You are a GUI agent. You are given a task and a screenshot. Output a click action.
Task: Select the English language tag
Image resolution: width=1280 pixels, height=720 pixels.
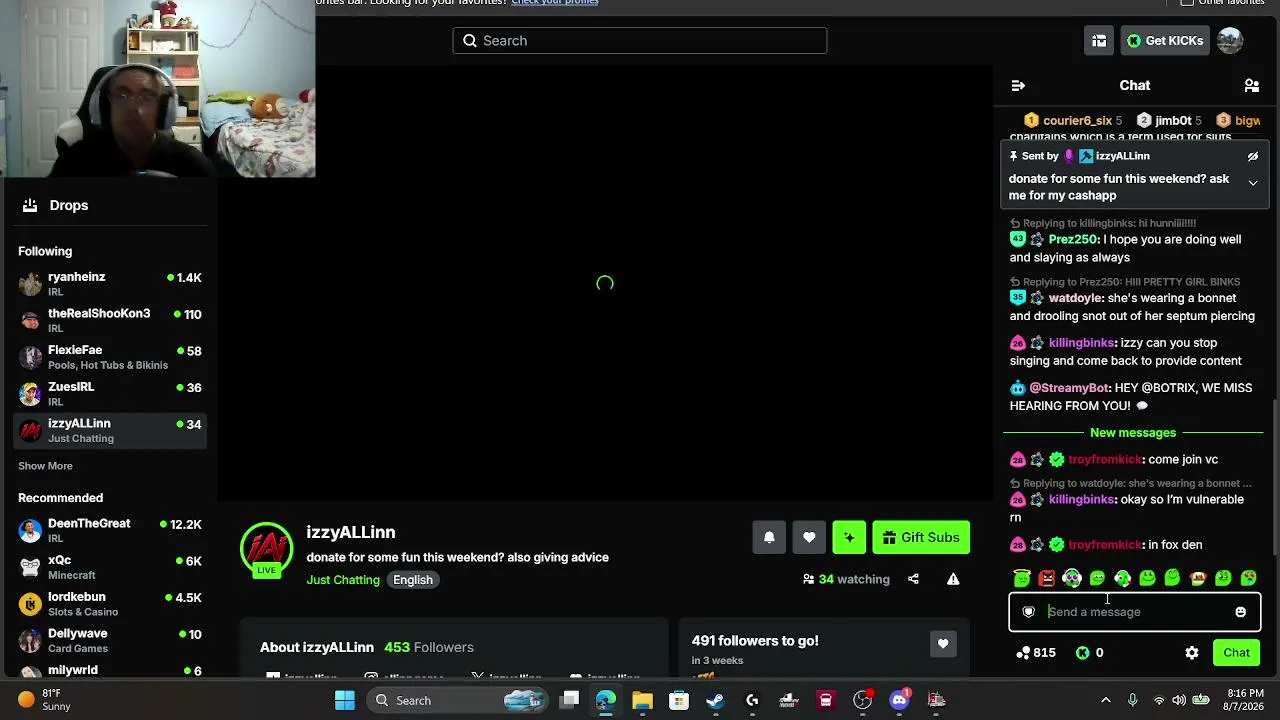tap(413, 580)
